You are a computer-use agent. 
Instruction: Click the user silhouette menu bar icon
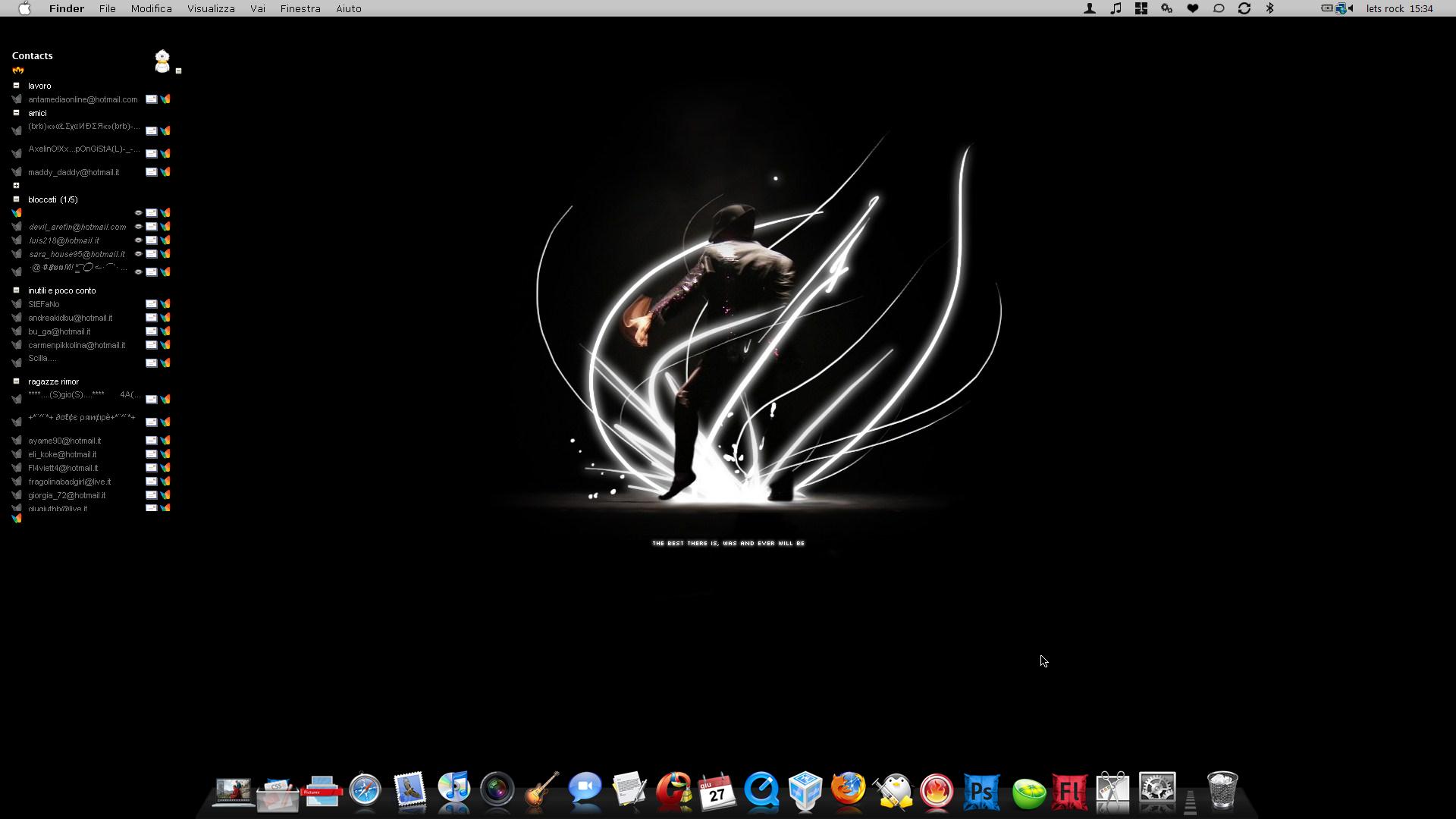pos(1090,8)
